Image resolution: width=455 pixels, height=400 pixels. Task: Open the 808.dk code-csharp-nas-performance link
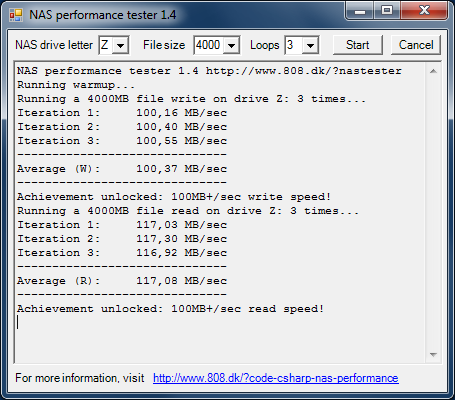(276, 378)
